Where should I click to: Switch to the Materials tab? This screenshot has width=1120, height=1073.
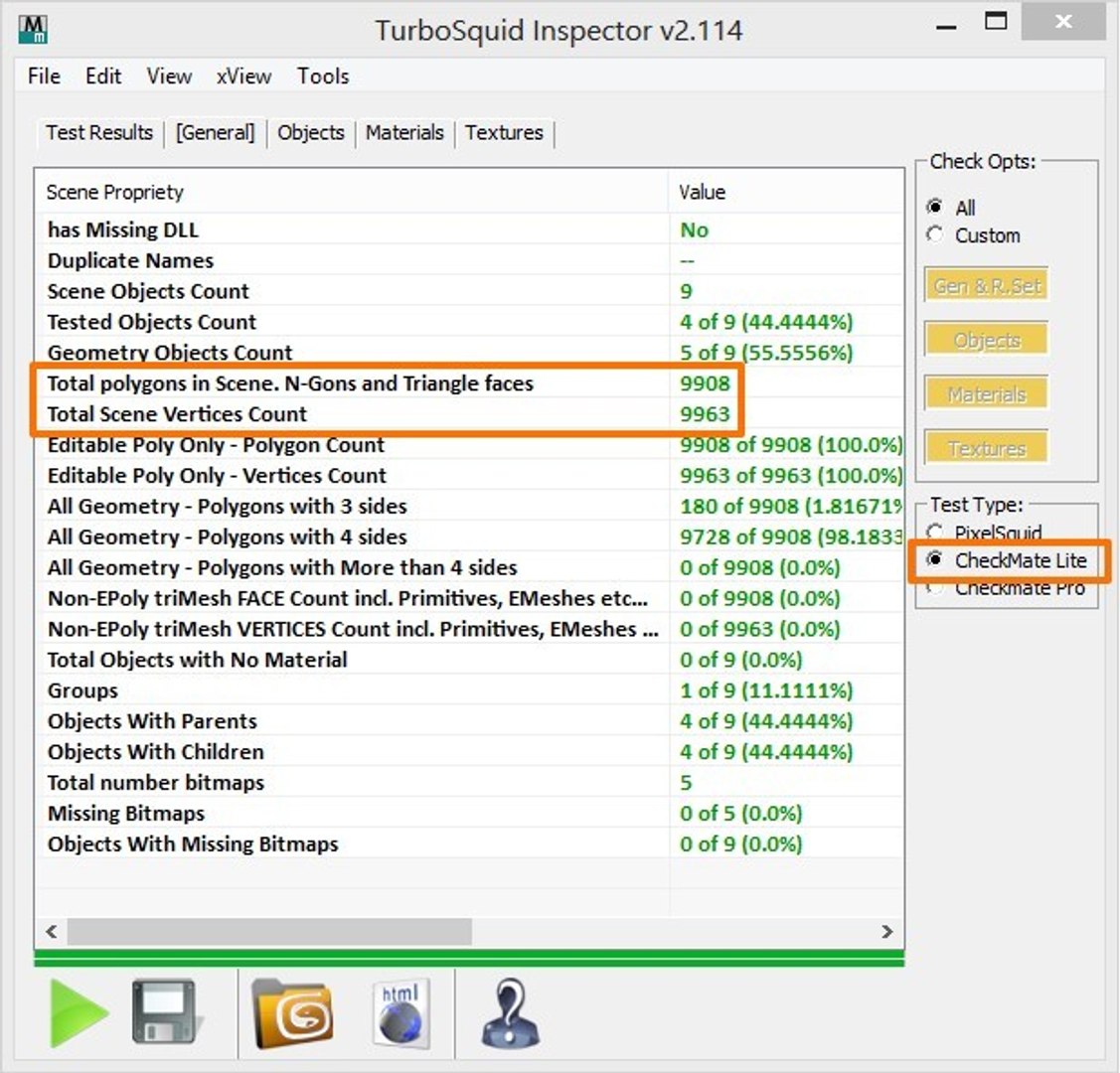(x=404, y=133)
